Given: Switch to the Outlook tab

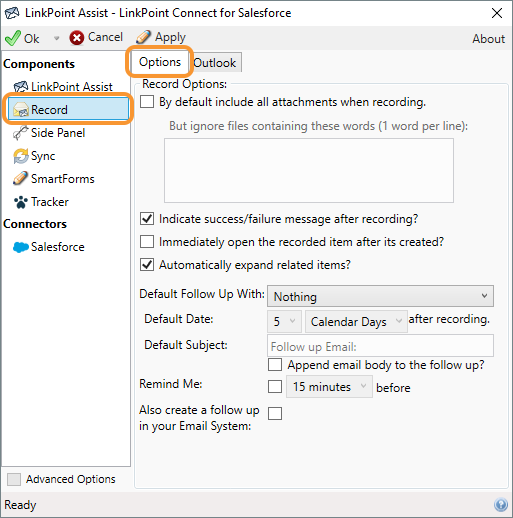Looking at the screenshot, I should (215, 63).
